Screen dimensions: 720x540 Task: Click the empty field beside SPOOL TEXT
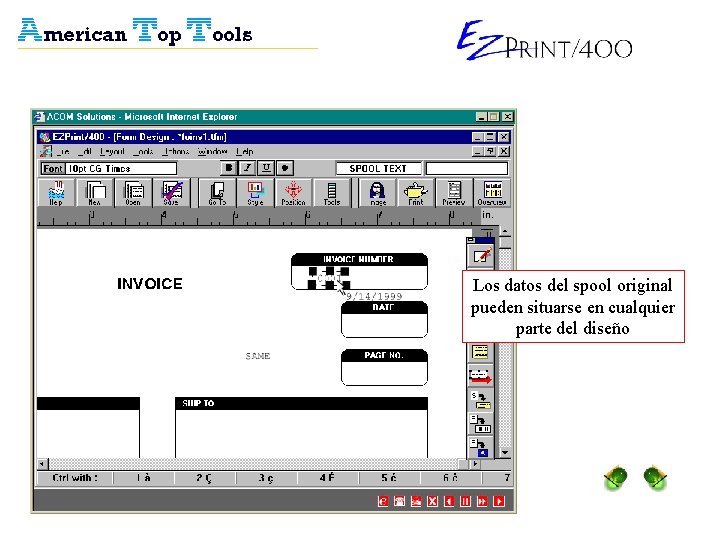click(467, 169)
